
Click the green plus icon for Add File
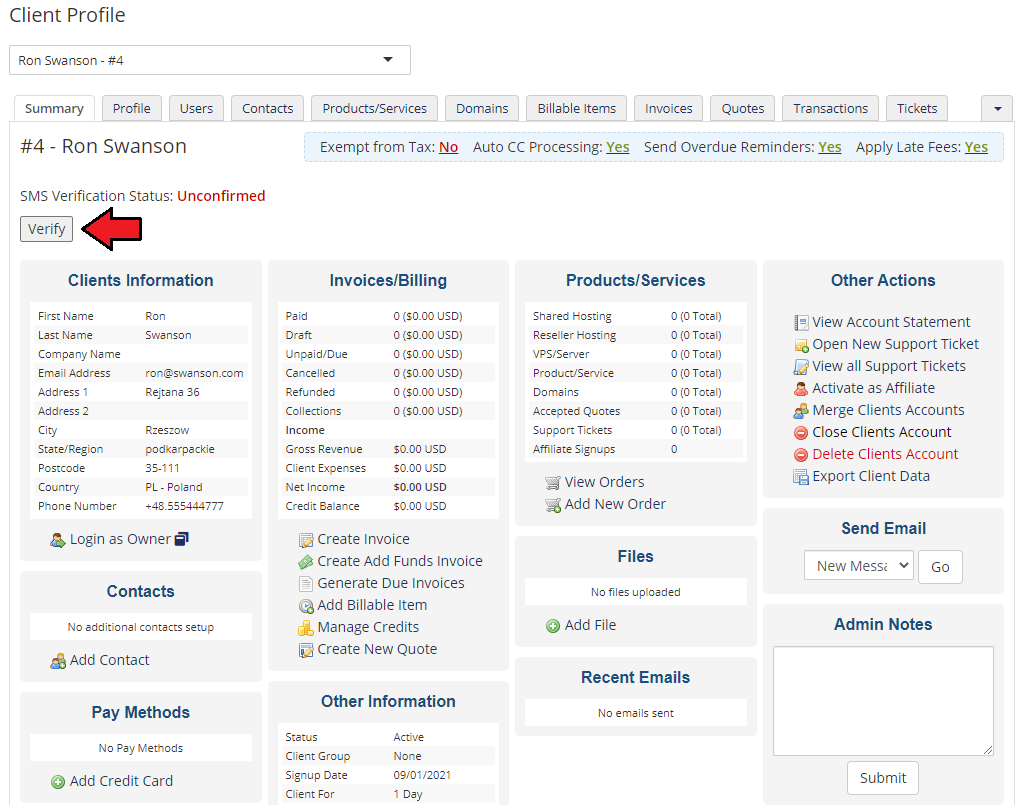pos(552,626)
